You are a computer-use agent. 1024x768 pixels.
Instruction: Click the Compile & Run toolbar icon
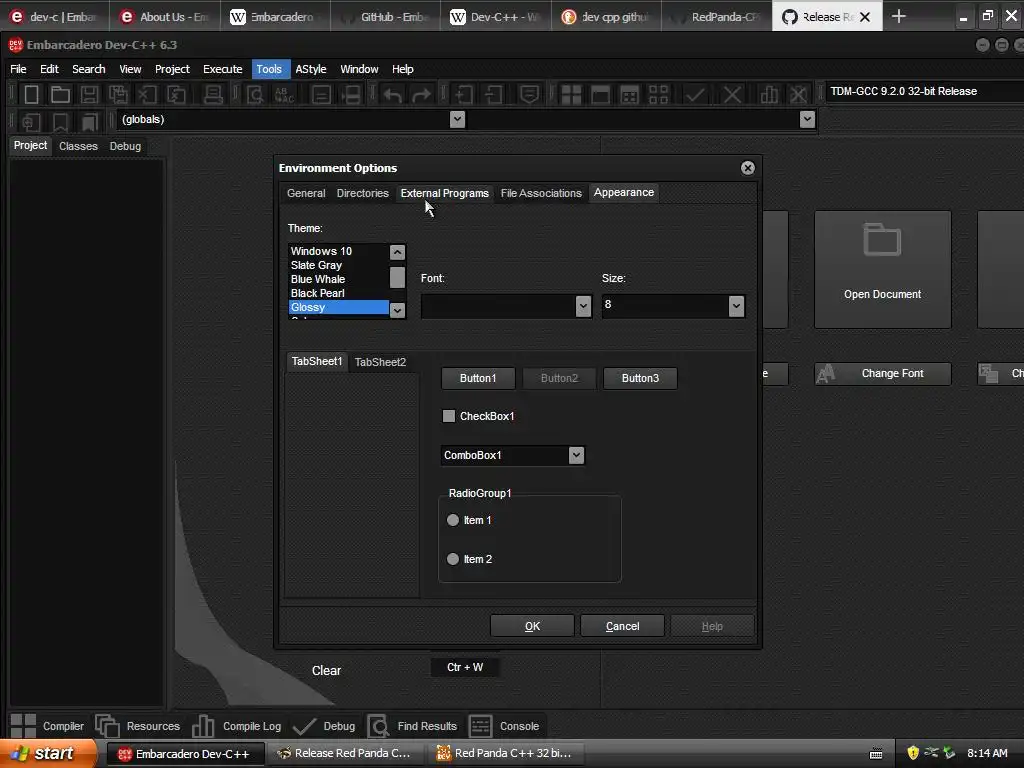[x=630, y=95]
